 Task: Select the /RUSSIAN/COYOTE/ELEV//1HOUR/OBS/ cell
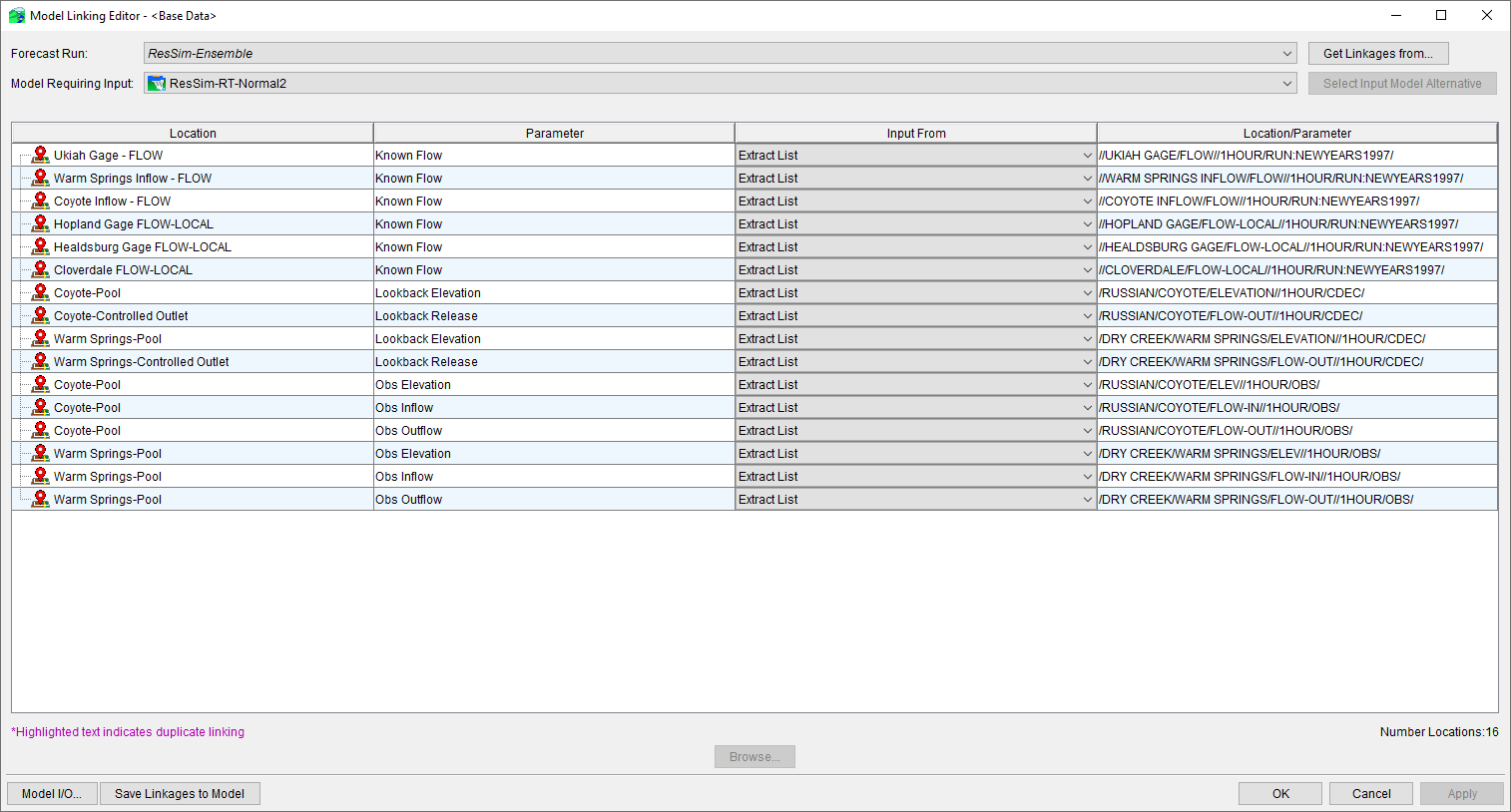1297,384
